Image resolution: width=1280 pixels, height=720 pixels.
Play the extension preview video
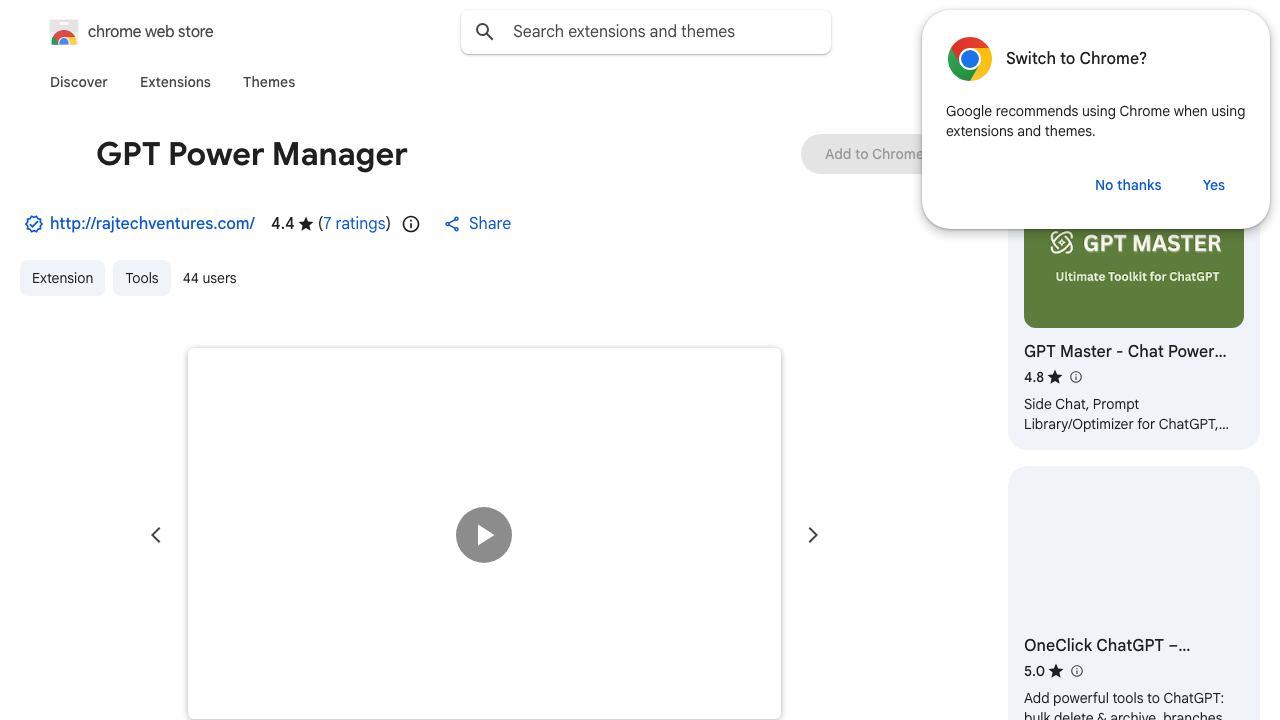(x=484, y=535)
